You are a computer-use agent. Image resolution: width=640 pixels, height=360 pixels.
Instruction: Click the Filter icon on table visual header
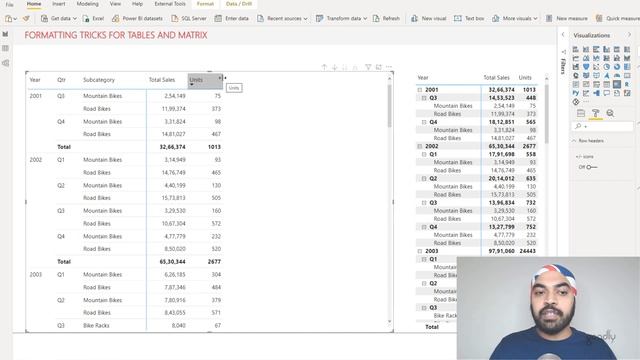368,67
